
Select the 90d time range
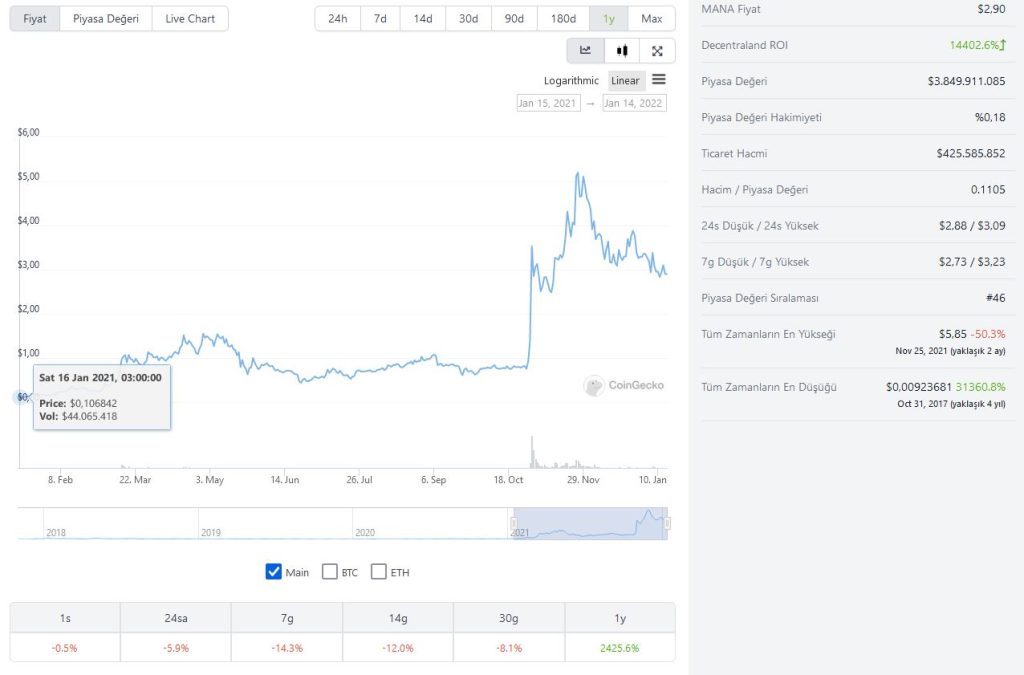click(x=514, y=18)
